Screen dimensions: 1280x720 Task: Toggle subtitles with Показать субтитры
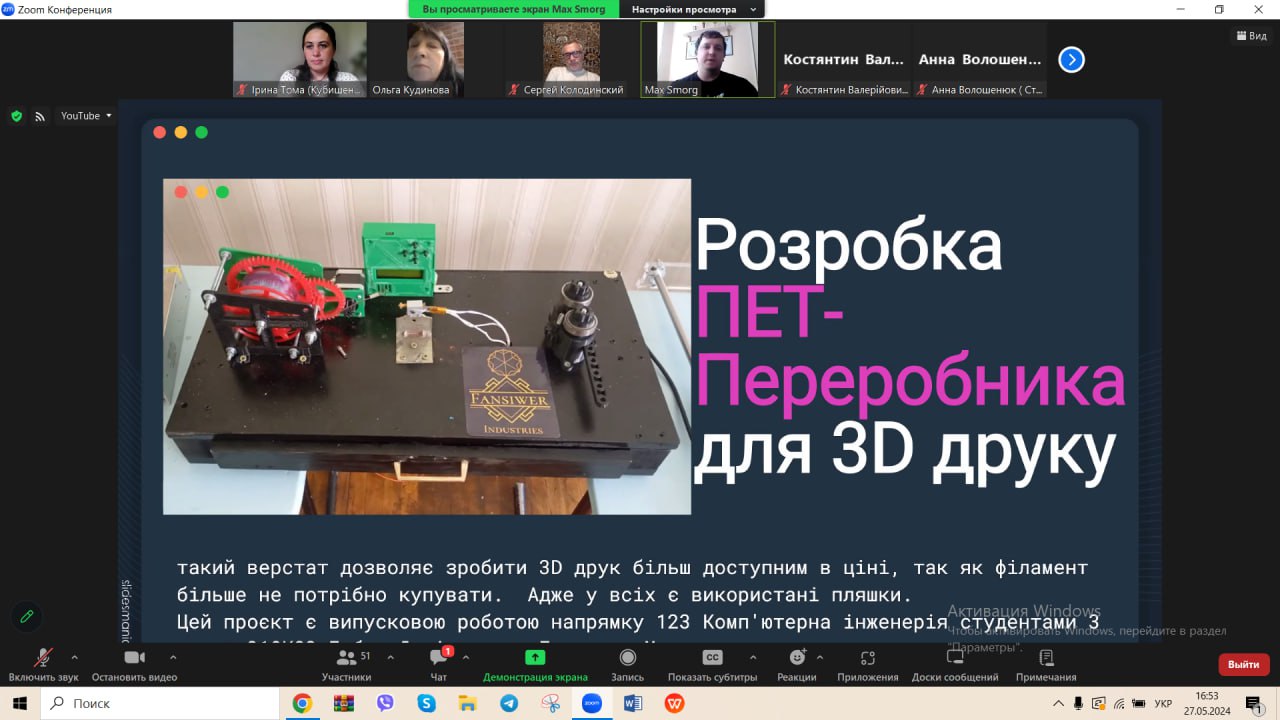[x=712, y=658]
